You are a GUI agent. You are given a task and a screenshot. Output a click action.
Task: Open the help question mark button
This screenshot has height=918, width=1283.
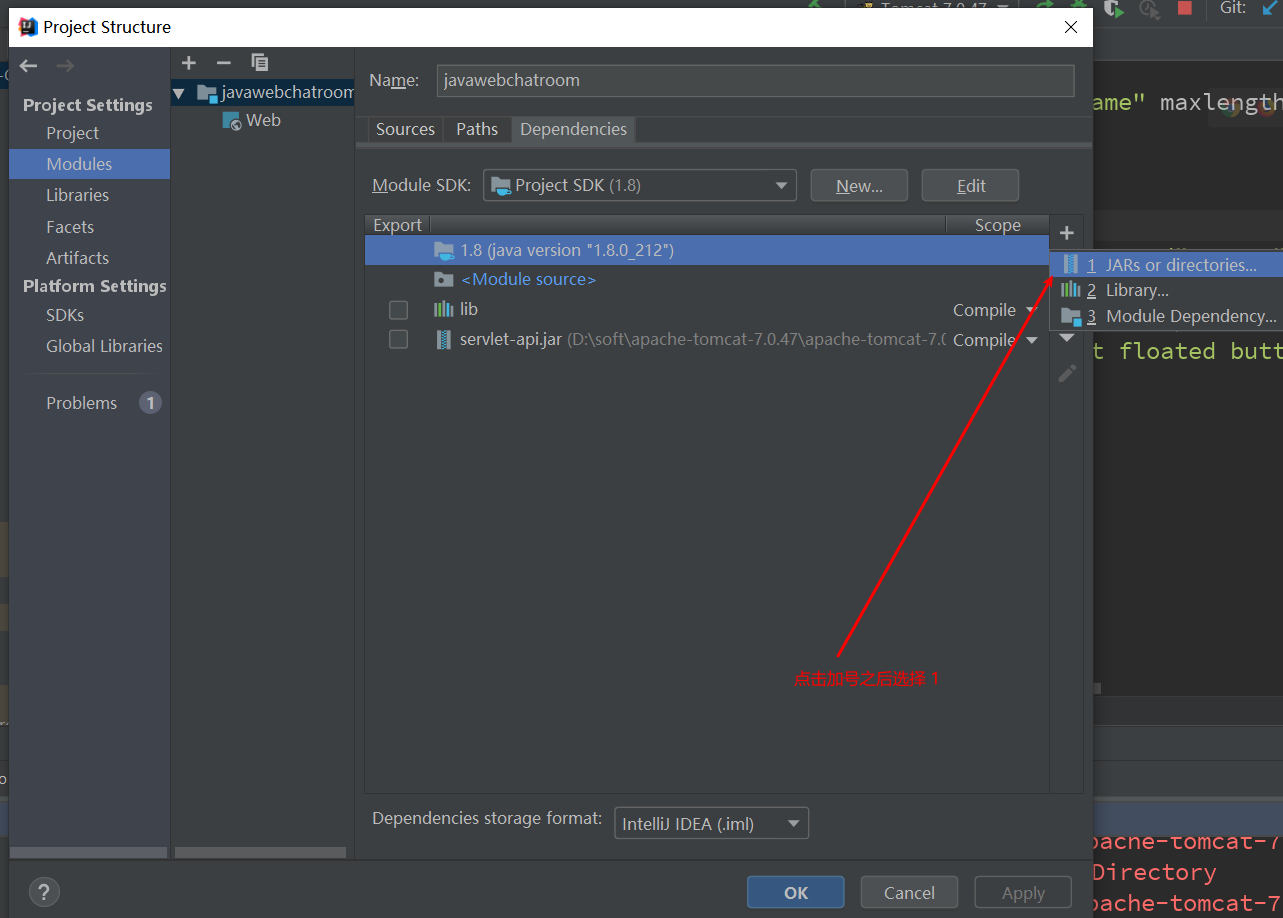point(44,892)
